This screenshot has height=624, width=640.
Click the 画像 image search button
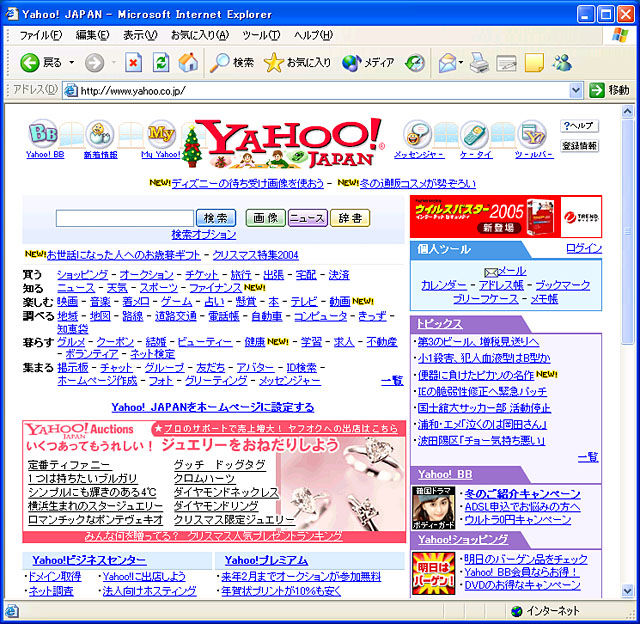[x=265, y=218]
